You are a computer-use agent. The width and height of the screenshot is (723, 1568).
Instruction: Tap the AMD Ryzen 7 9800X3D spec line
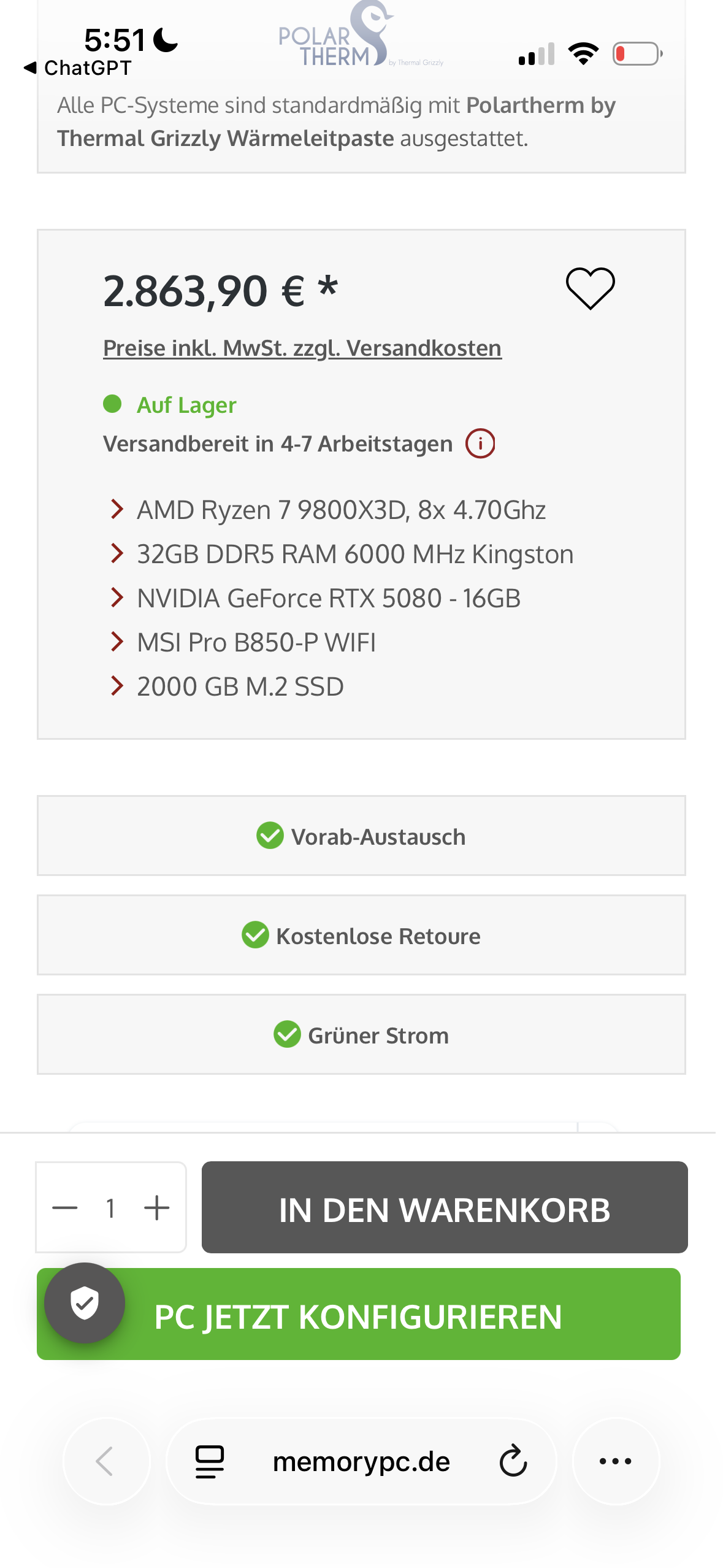[x=341, y=510]
